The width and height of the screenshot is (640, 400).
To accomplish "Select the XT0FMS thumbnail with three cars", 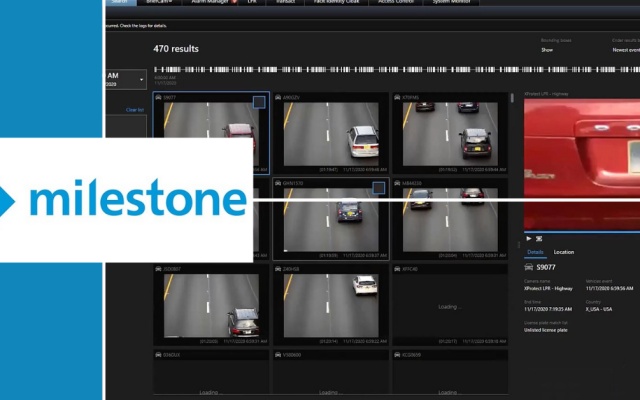I will (450, 134).
